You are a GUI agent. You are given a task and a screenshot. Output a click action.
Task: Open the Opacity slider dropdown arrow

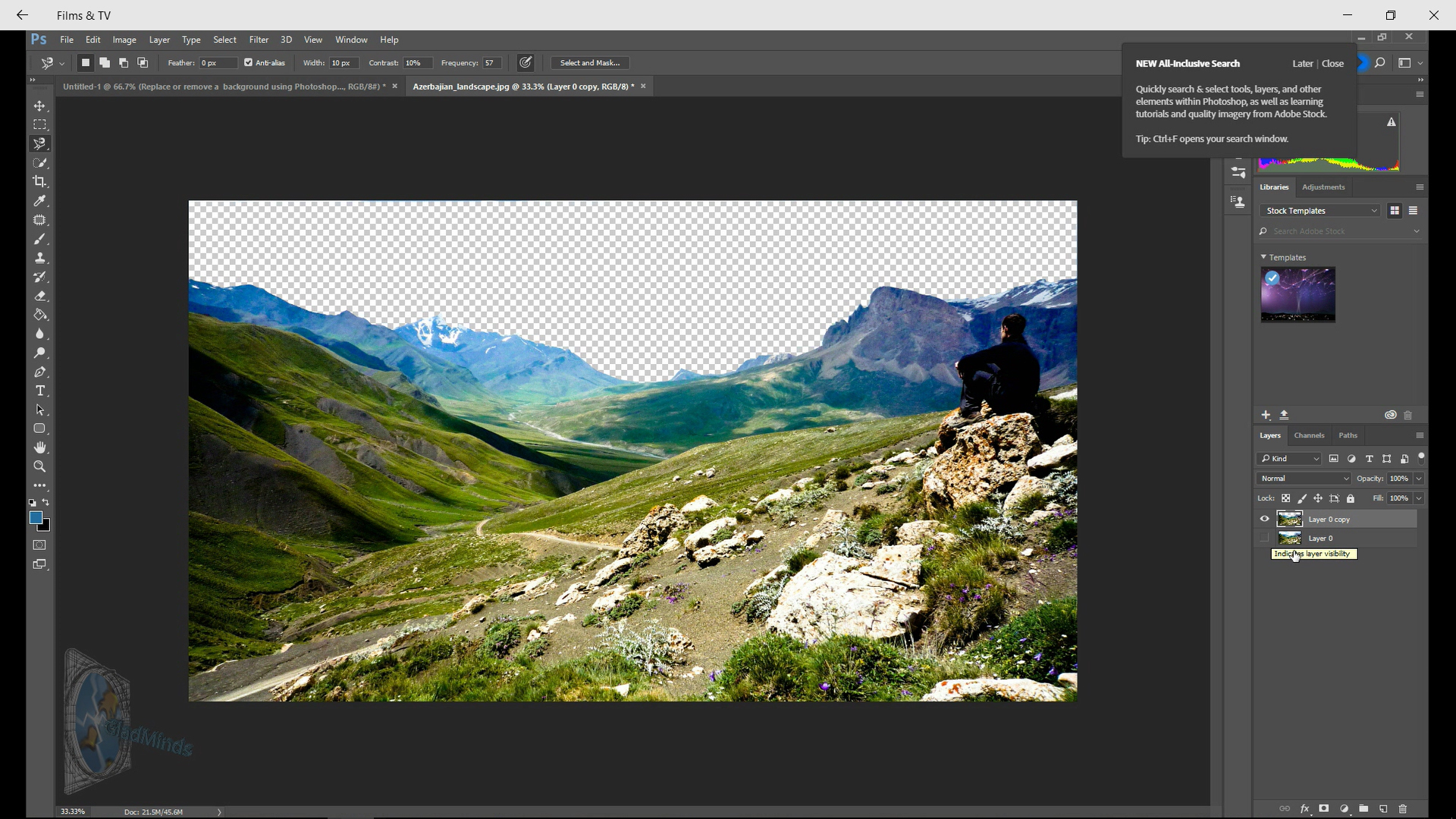(x=1419, y=479)
